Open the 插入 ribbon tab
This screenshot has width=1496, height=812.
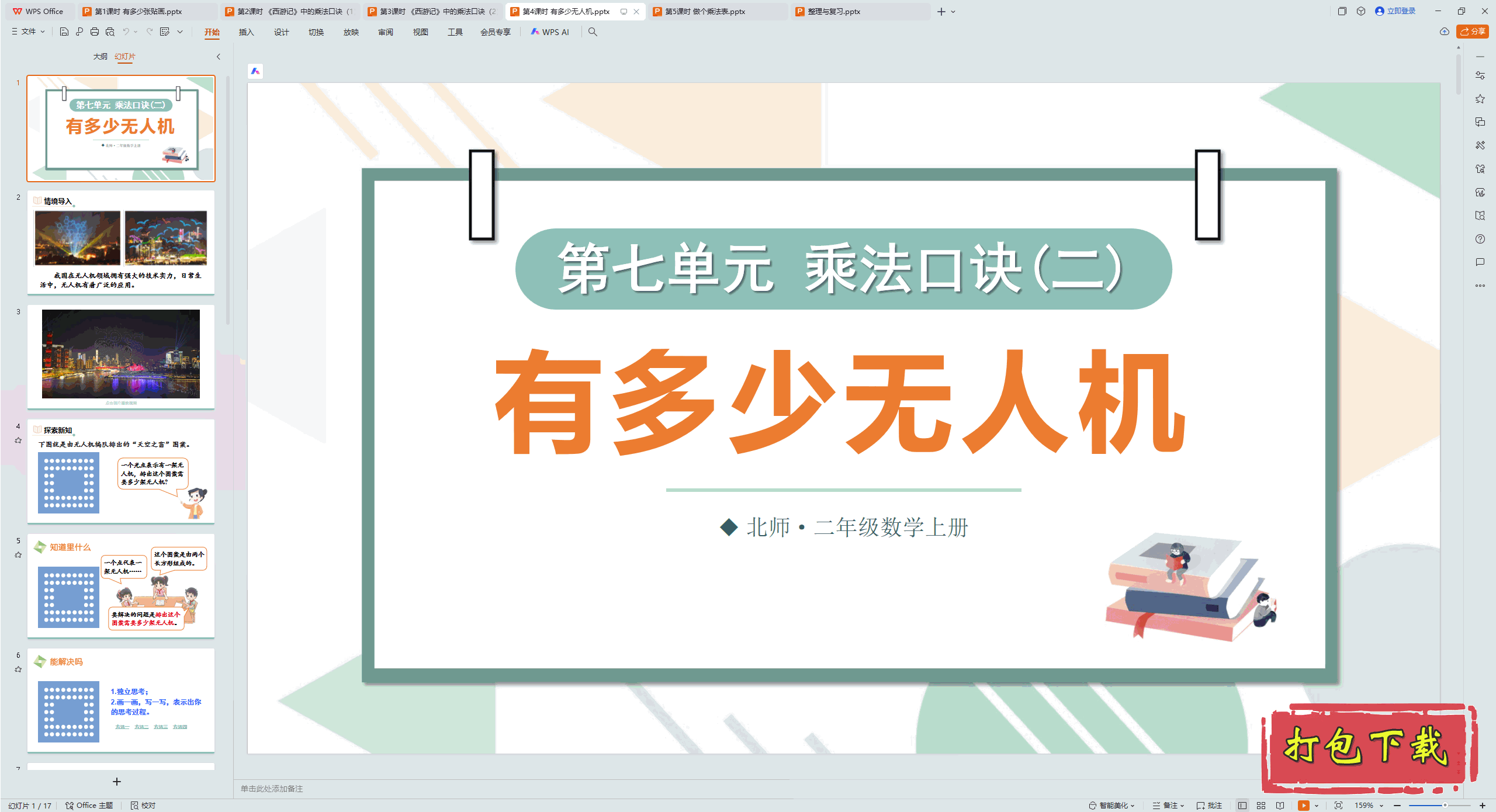pyautogui.click(x=246, y=32)
